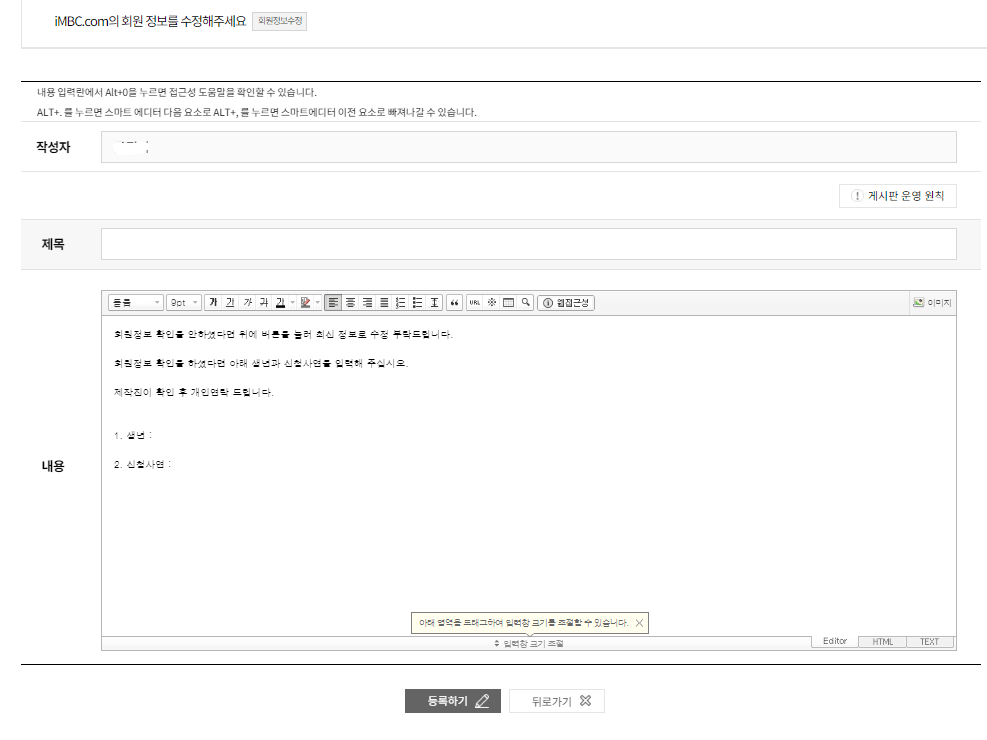Apply underline formatting to the text
The height and width of the screenshot is (740, 987).
tap(230, 302)
